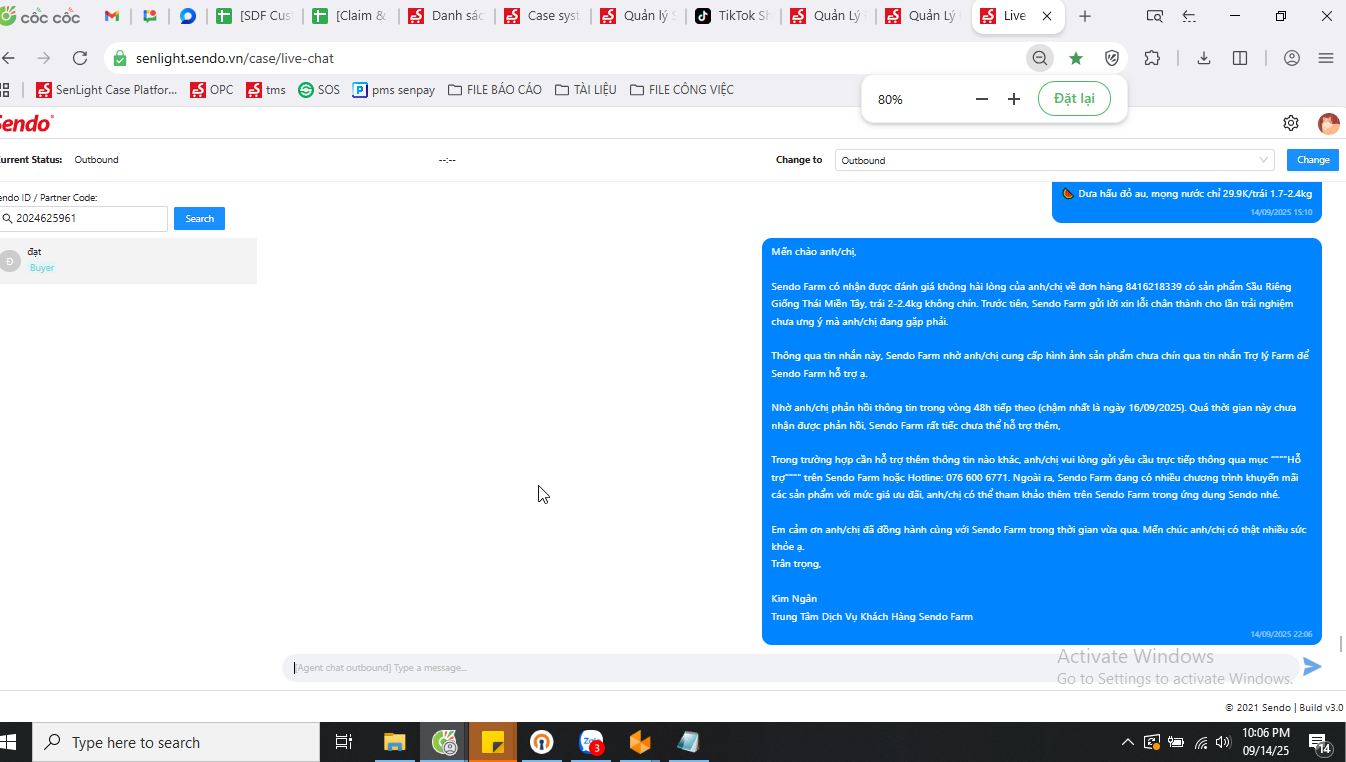The height and width of the screenshot is (762, 1346).
Task: Switch to the Danh sác tab
Action: click(x=447, y=16)
